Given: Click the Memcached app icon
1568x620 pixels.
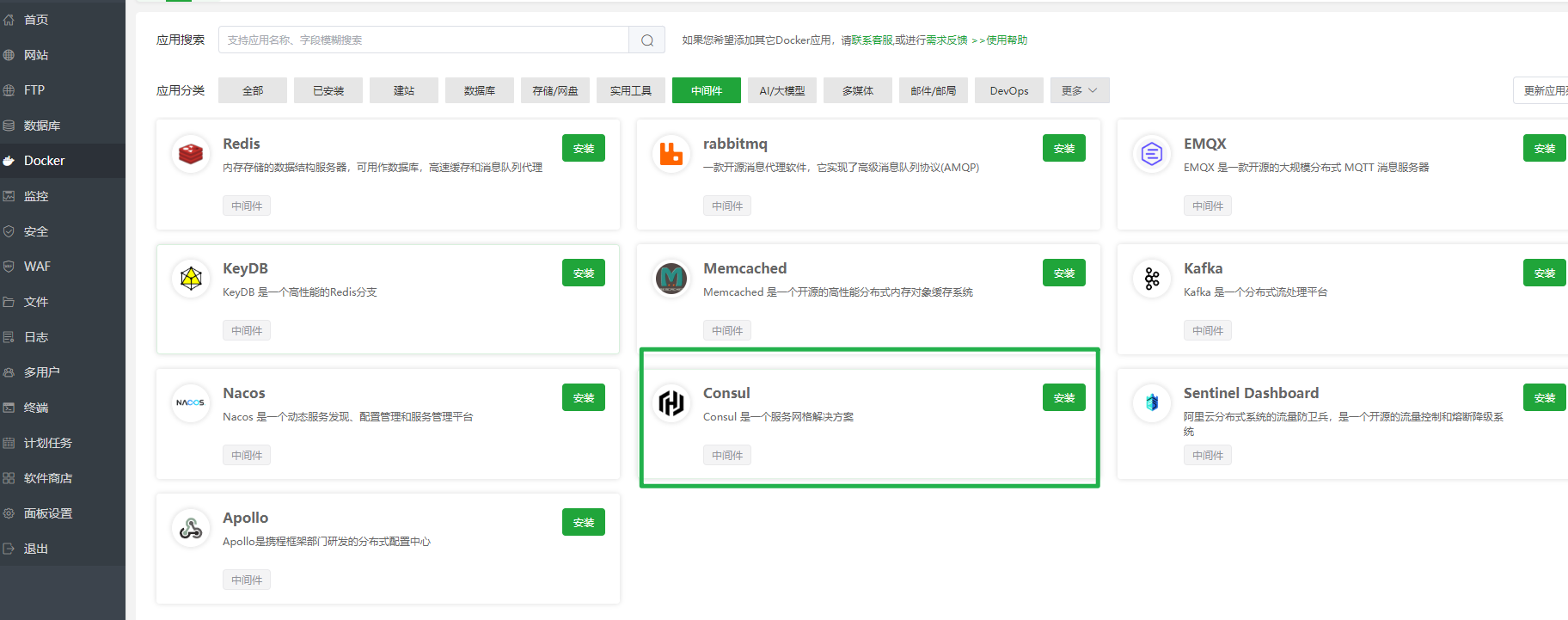Looking at the screenshot, I should [671, 279].
